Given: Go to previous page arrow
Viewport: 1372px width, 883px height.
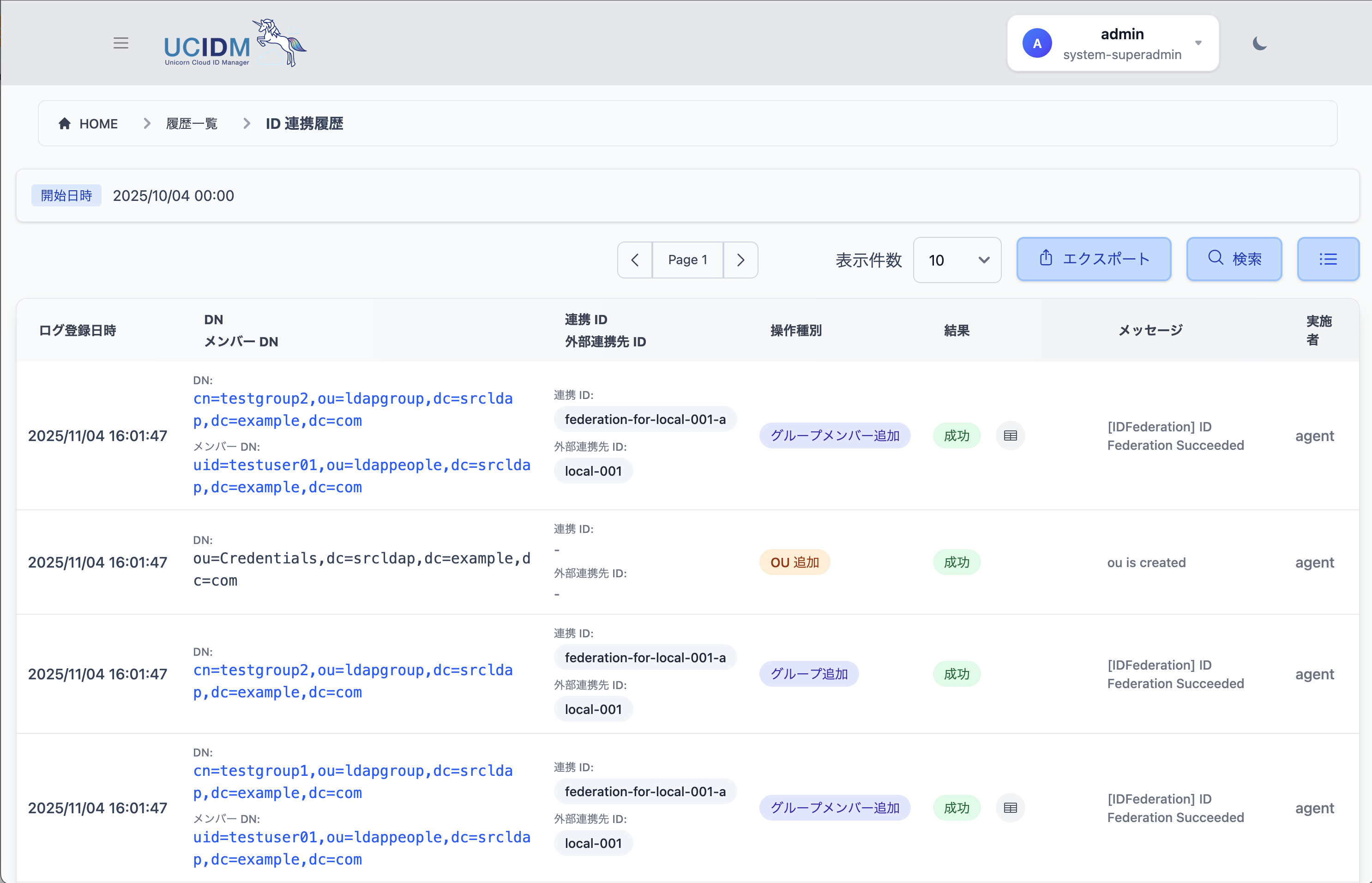Looking at the screenshot, I should pyautogui.click(x=634, y=260).
